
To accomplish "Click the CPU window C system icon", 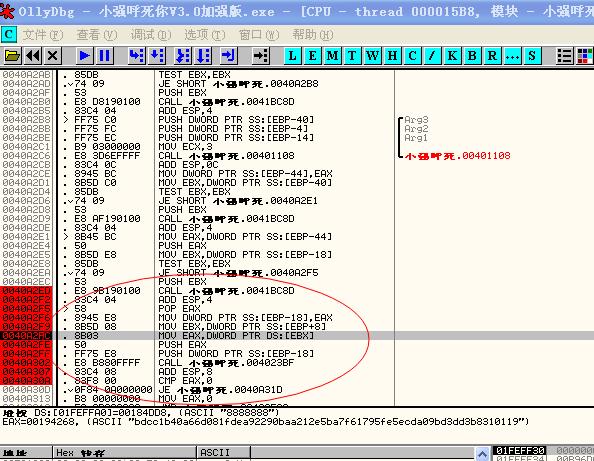I will 9,34.
